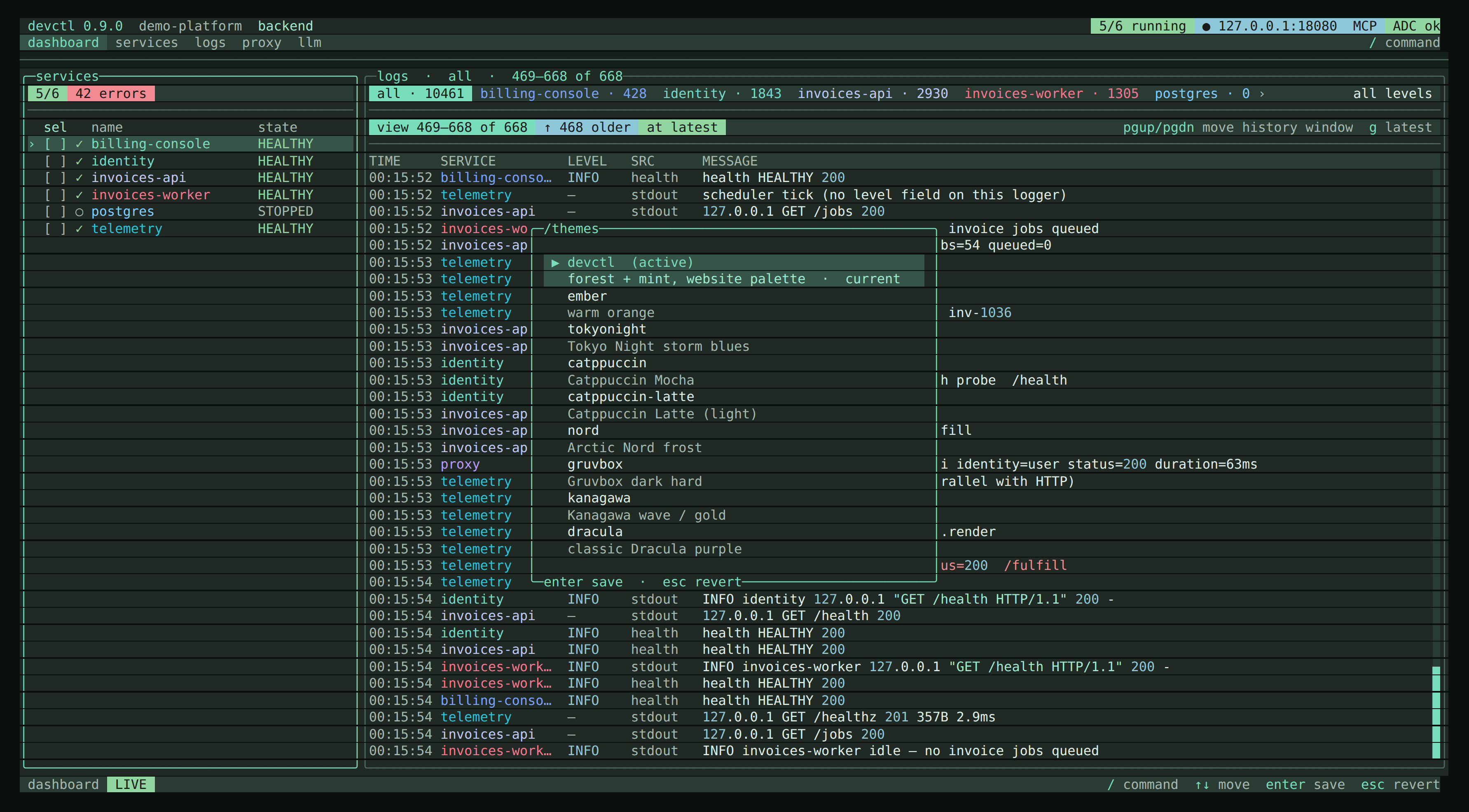Open the logs tab
Screen dimensions: 1469x812
click(210, 43)
